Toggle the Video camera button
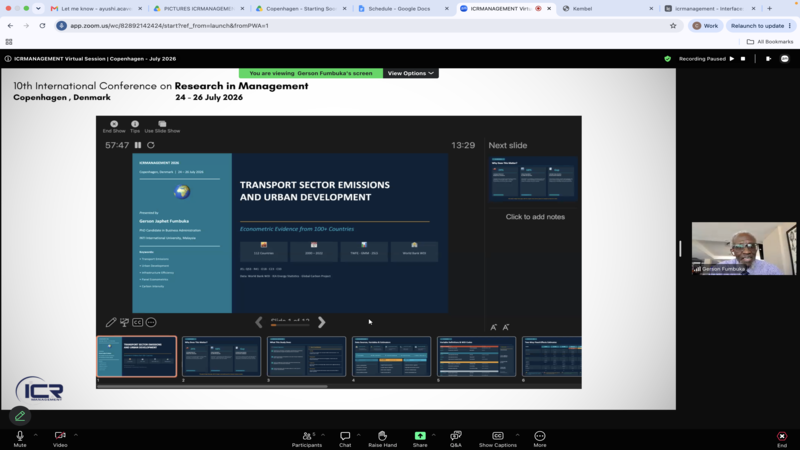The width and height of the screenshot is (800, 450). [60, 438]
